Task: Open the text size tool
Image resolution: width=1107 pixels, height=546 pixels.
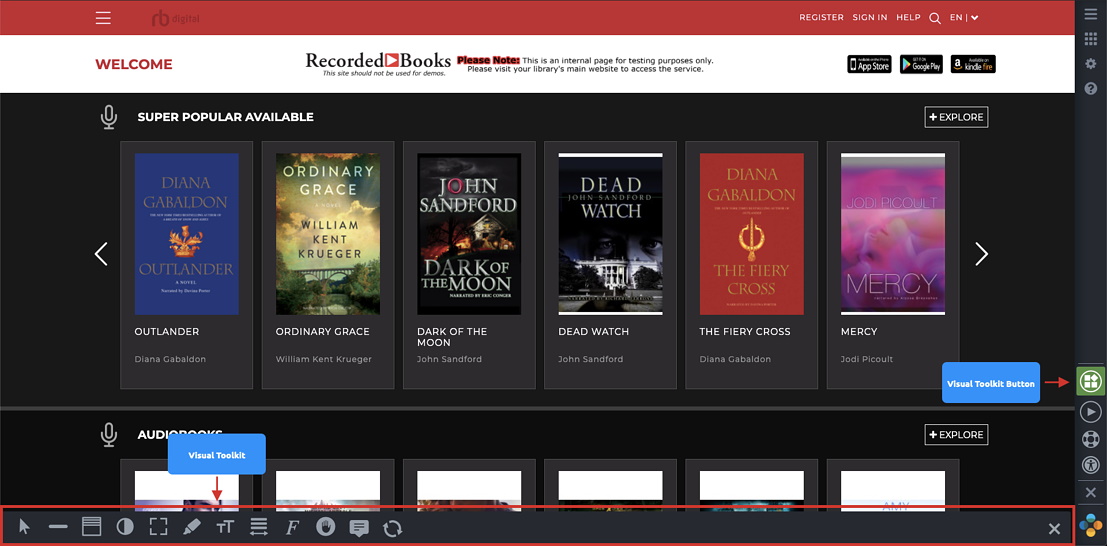Action: coord(225,528)
